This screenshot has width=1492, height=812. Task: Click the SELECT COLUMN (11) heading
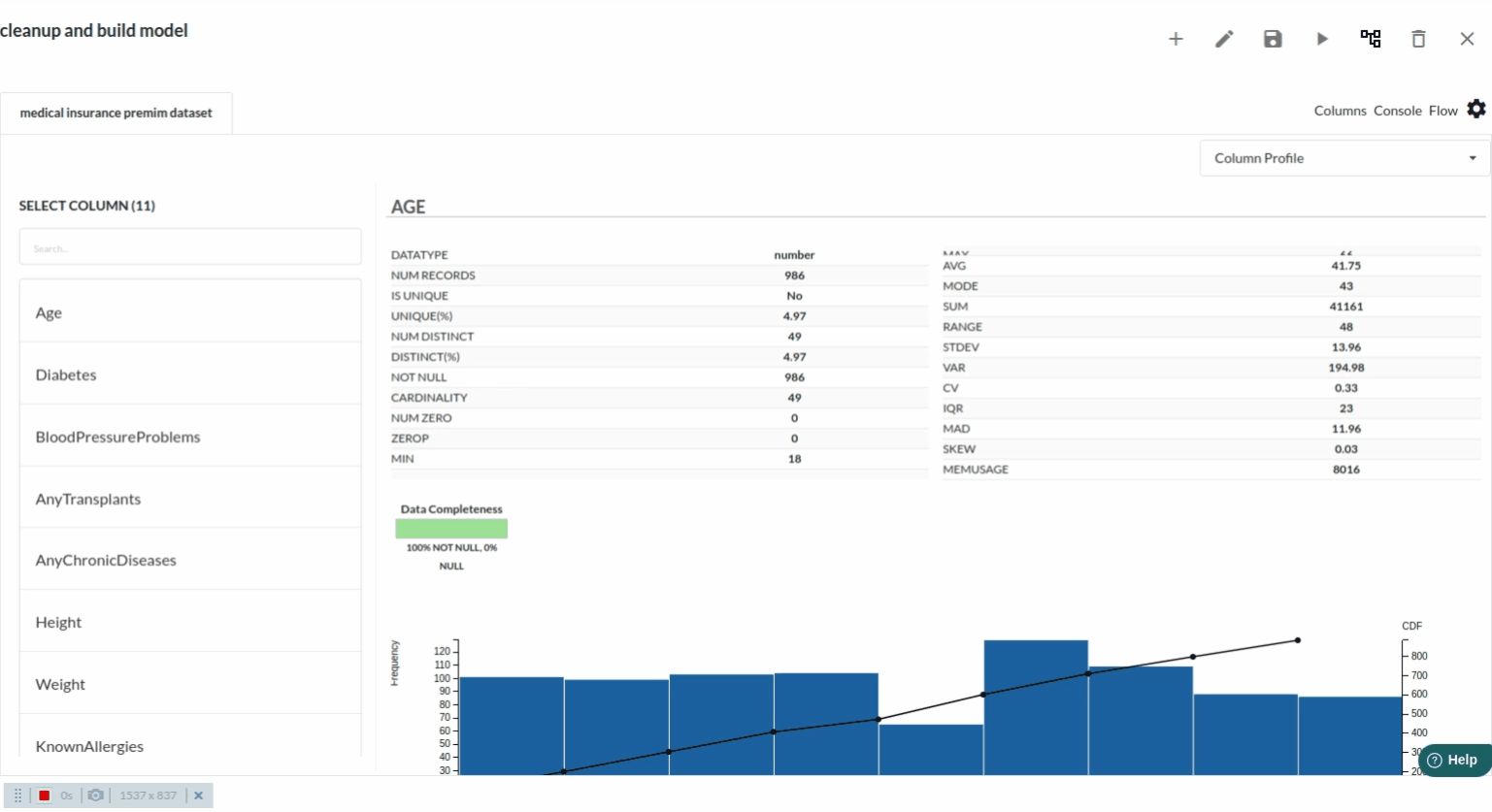(x=87, y=206)
